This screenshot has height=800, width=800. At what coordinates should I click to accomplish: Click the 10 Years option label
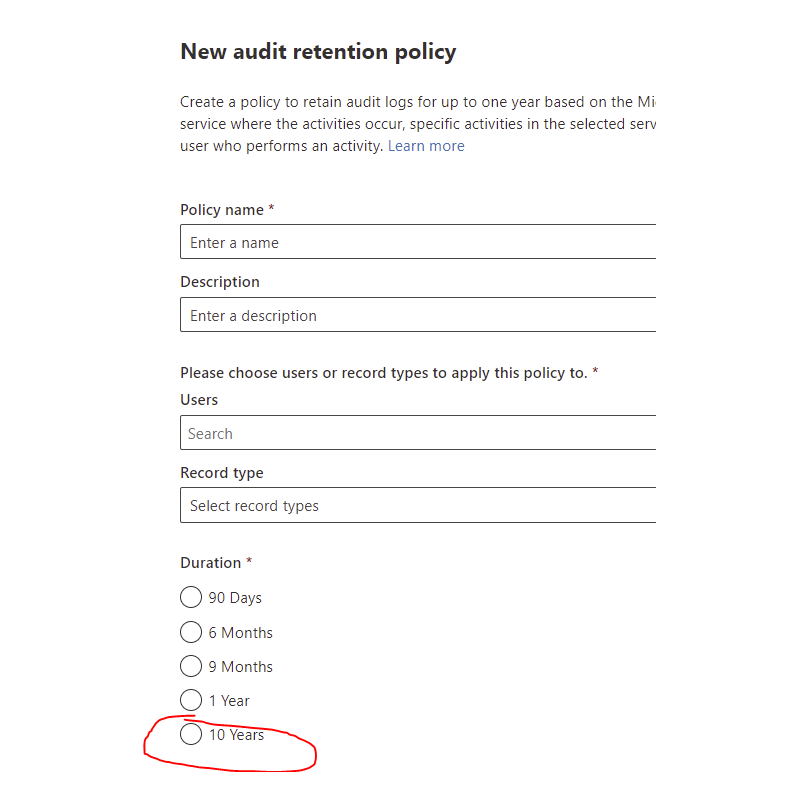coord(236,735)
